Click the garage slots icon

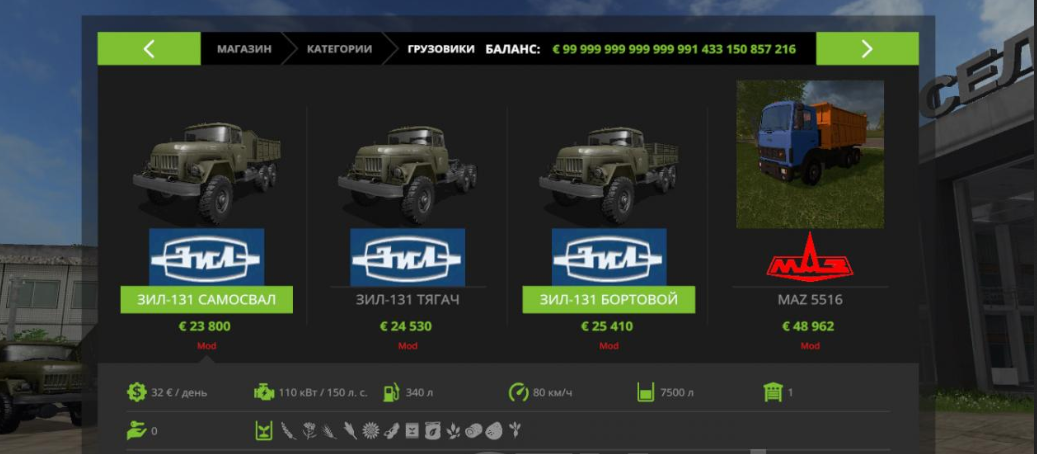point(772,392)
